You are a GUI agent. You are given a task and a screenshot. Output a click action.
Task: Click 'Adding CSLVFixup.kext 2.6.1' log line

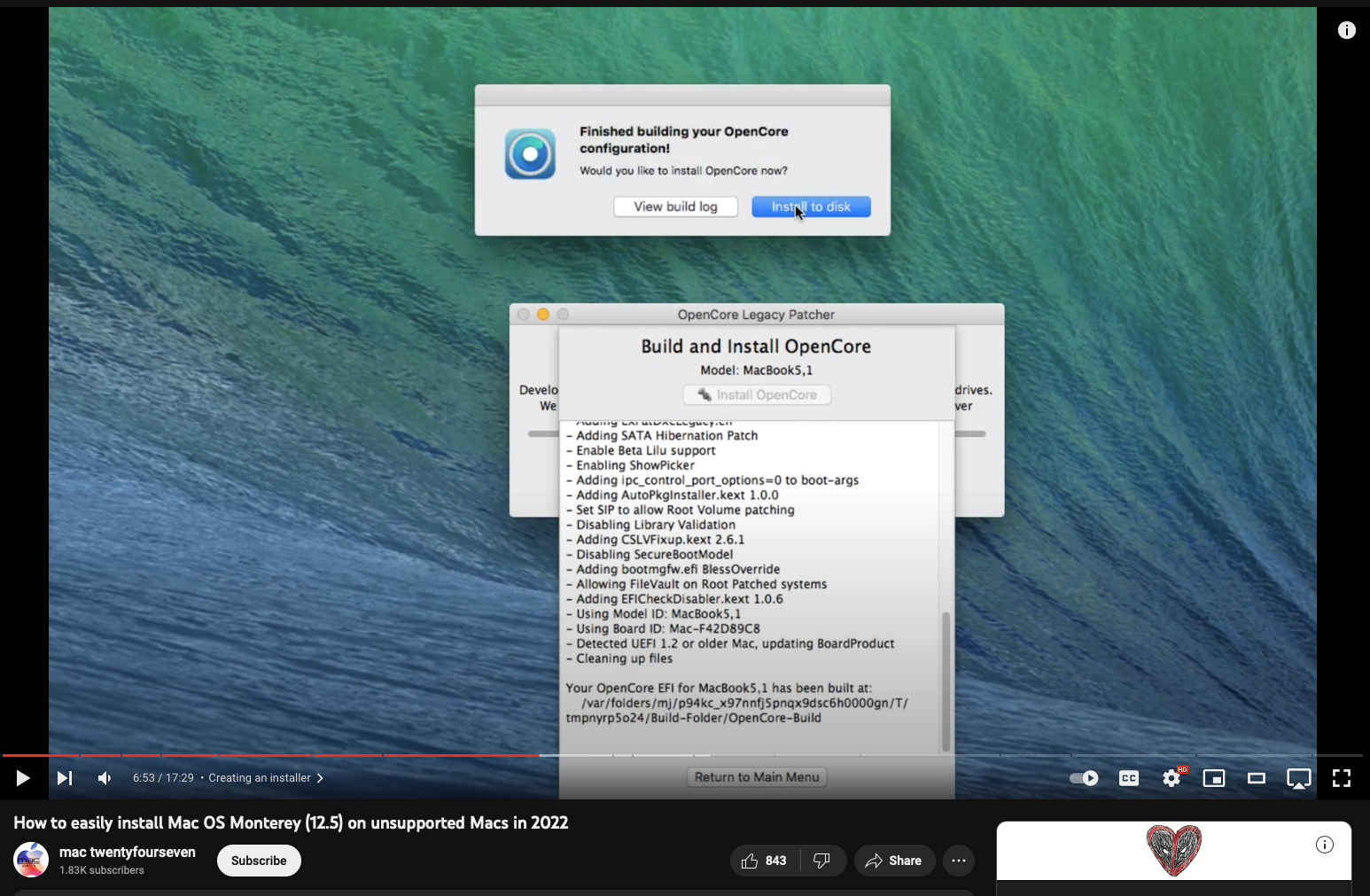pyautogui.click(x=656, y=539)
